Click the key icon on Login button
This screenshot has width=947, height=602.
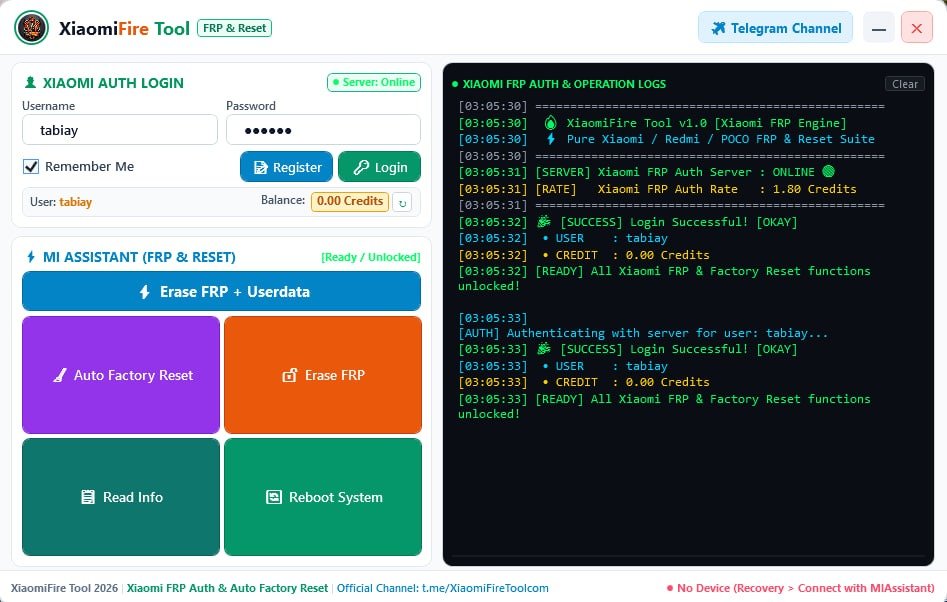point(361,167)
